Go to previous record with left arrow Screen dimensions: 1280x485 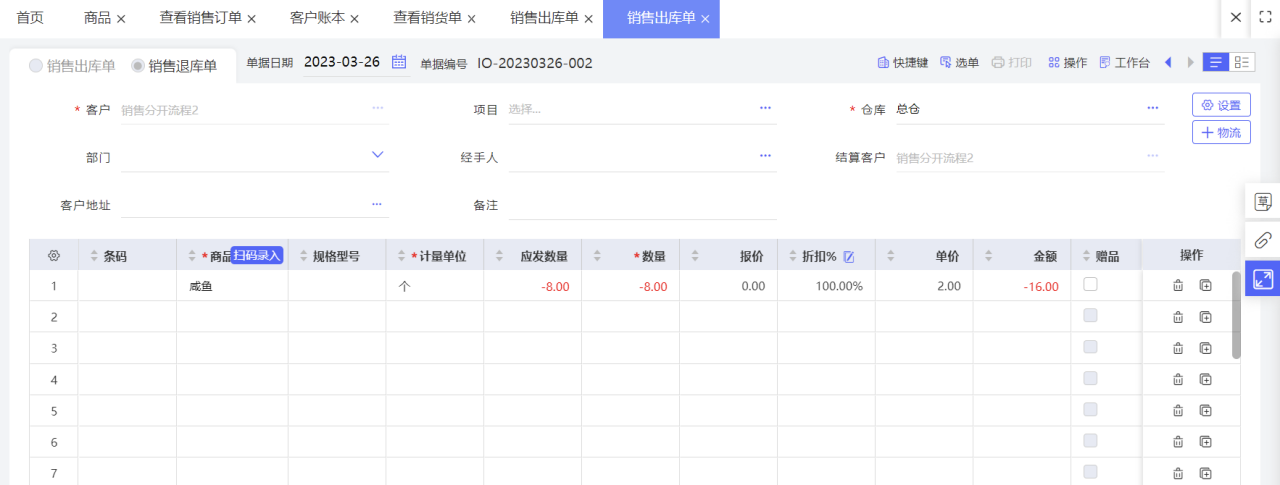[1168, 62]
